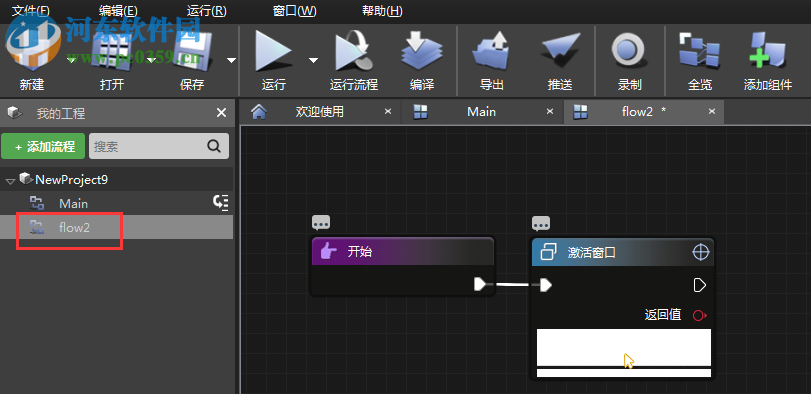Click the cube icon beside 我的工程
Screen dimensions: 811x394
tap(15, 113)
